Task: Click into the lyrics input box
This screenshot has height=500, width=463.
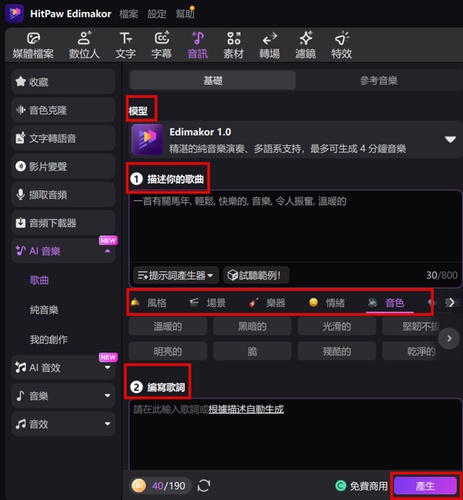Action: (295, 434)
